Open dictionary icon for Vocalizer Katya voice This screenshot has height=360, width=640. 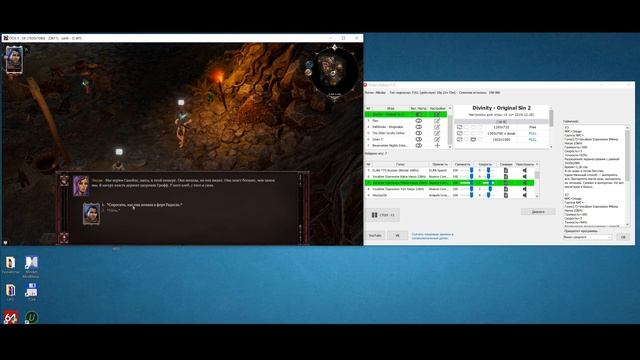click(x=506, y=176)
